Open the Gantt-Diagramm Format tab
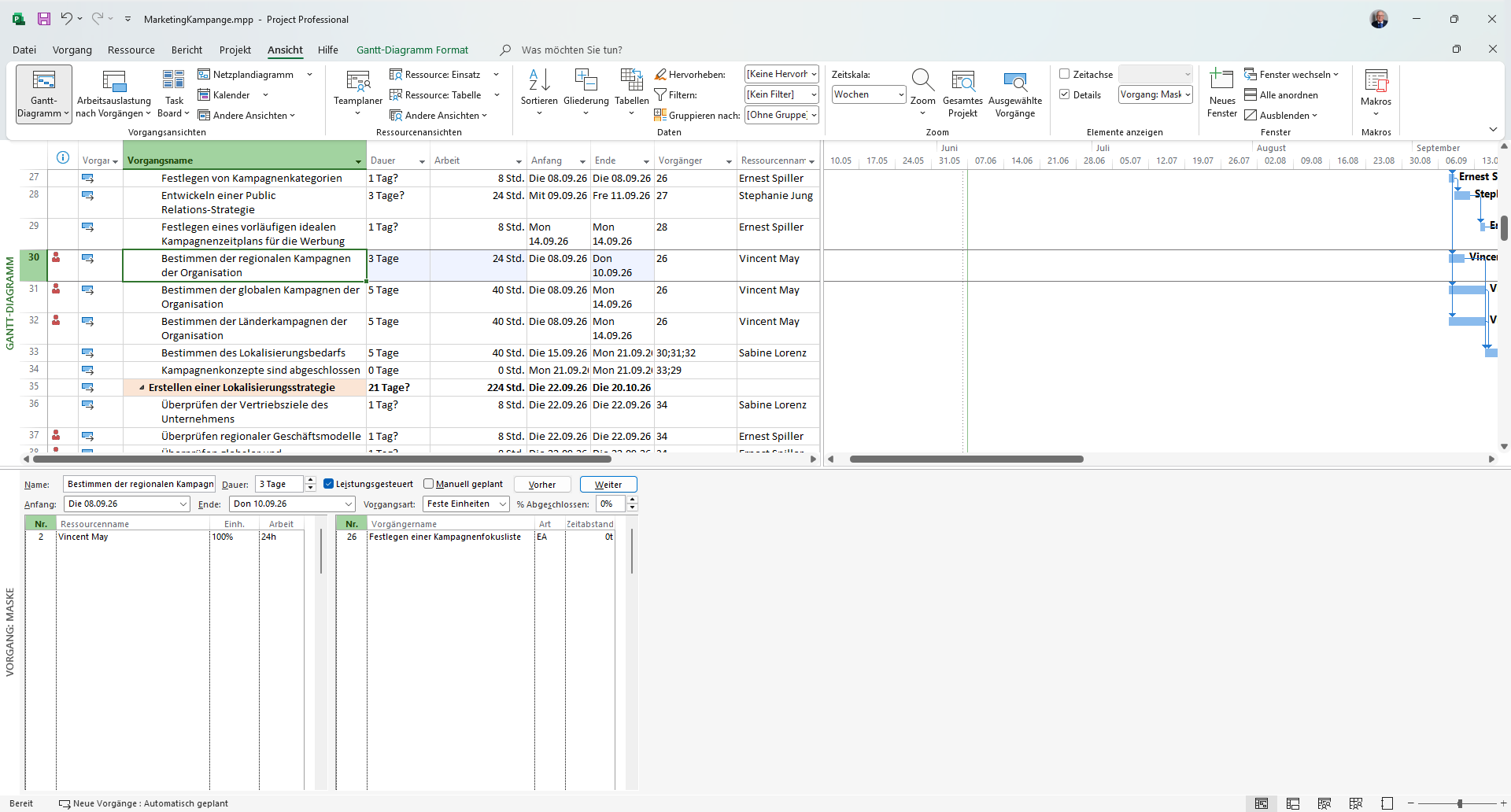This screenshot has height=812, width=1511. pos(412,50)
